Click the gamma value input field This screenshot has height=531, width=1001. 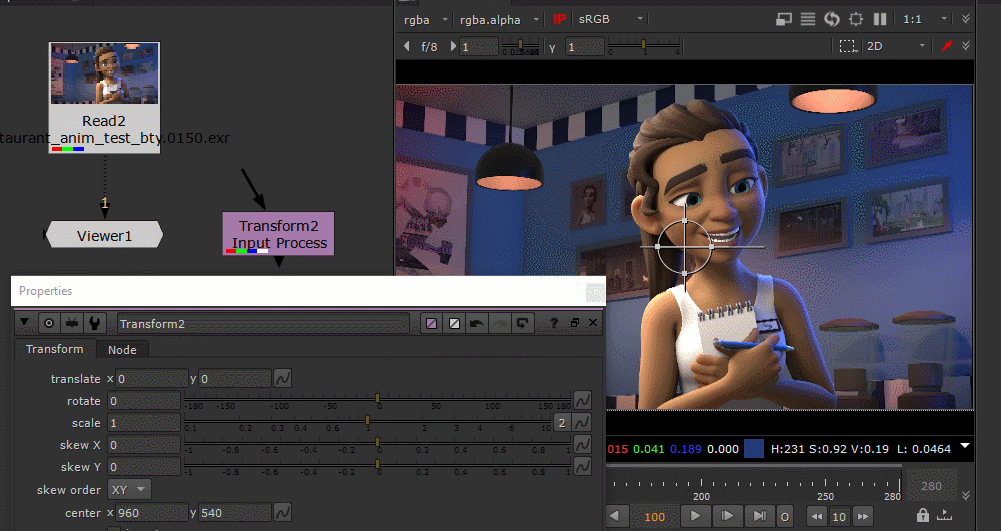pos(584,47)
